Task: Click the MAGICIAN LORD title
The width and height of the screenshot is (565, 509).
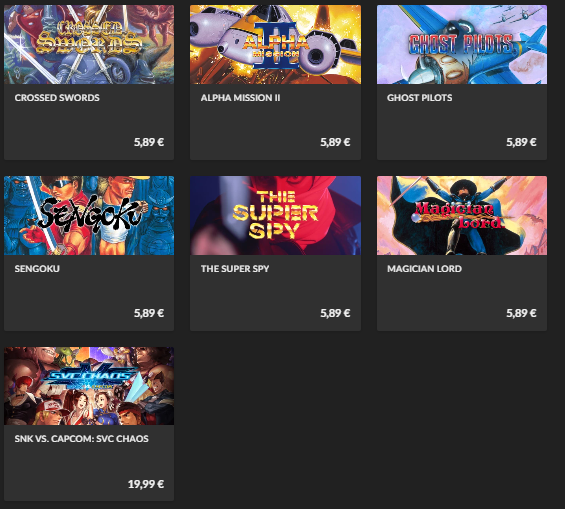Action: pos(424,269)
